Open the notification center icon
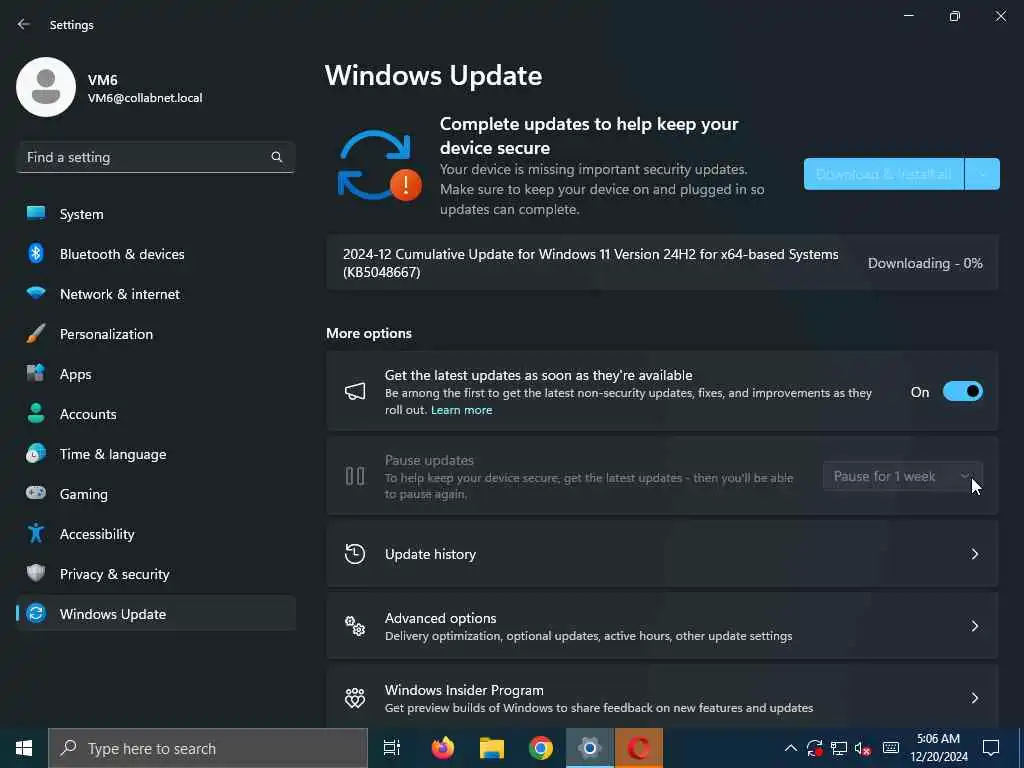This screenshot has height=768, width=1024. pos(991,748)
